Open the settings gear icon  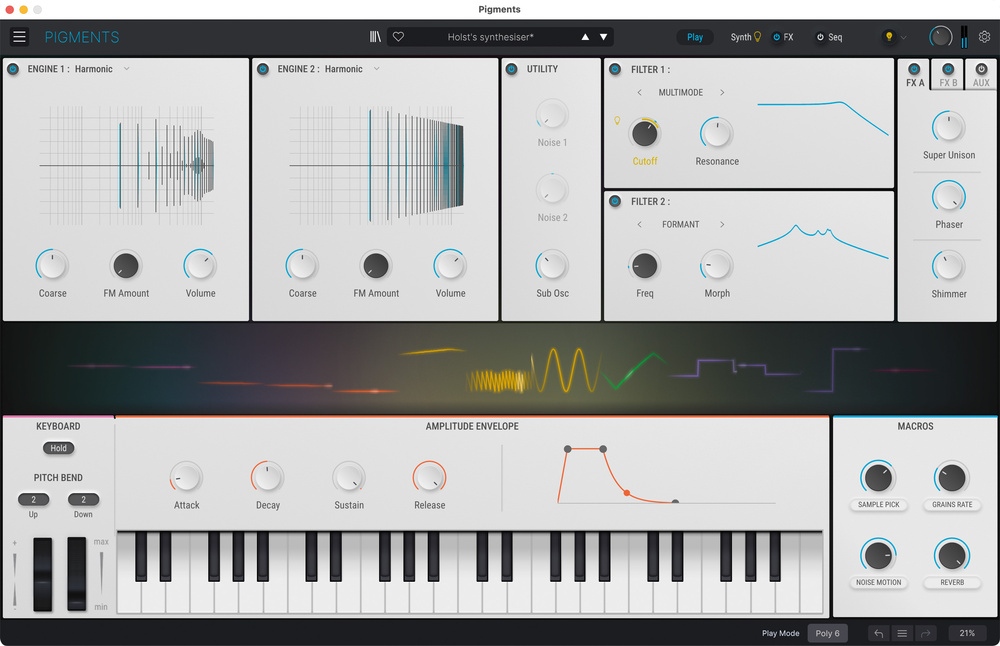pos(984,36)
